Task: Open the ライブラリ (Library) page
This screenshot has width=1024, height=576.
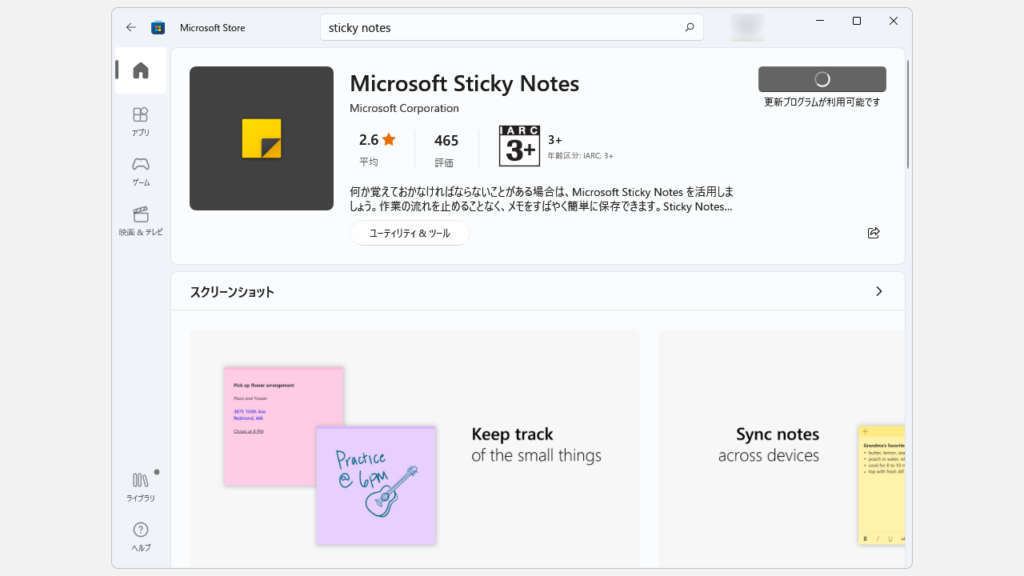Action: (141, 487)
